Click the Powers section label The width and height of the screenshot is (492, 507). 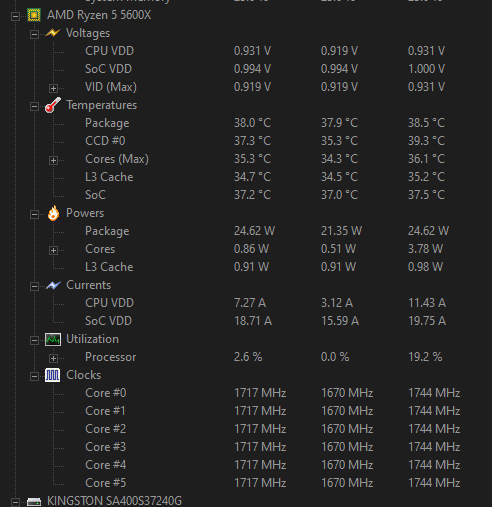click(x=85, y=213)
